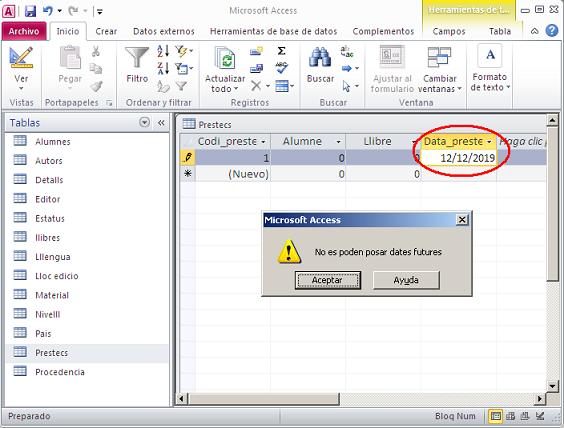This screenshot has width=564, height=428.
Task: Minimize the ribbon with the caret icon
Action: (535, 31)
